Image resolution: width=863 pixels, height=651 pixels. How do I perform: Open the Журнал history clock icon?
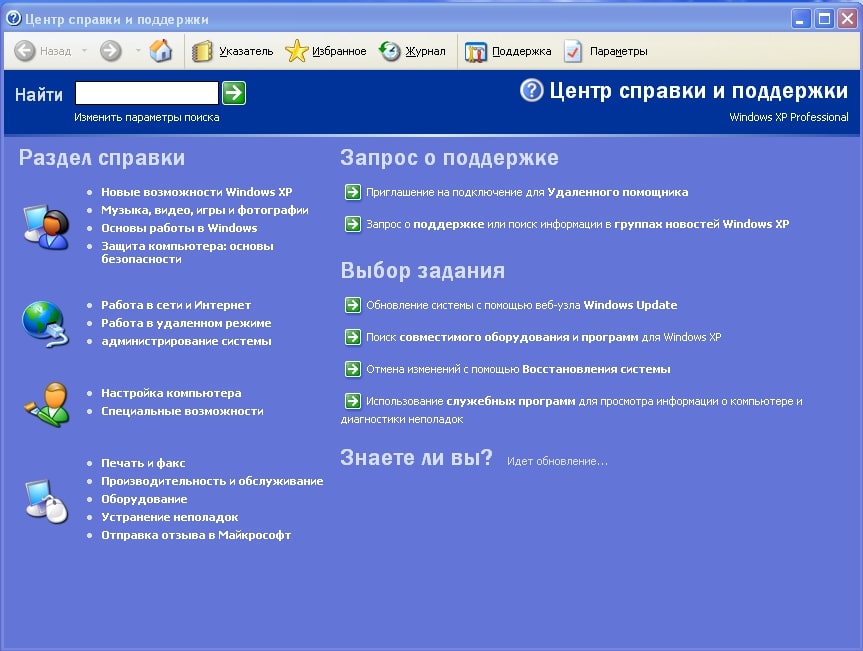(390, 51)
